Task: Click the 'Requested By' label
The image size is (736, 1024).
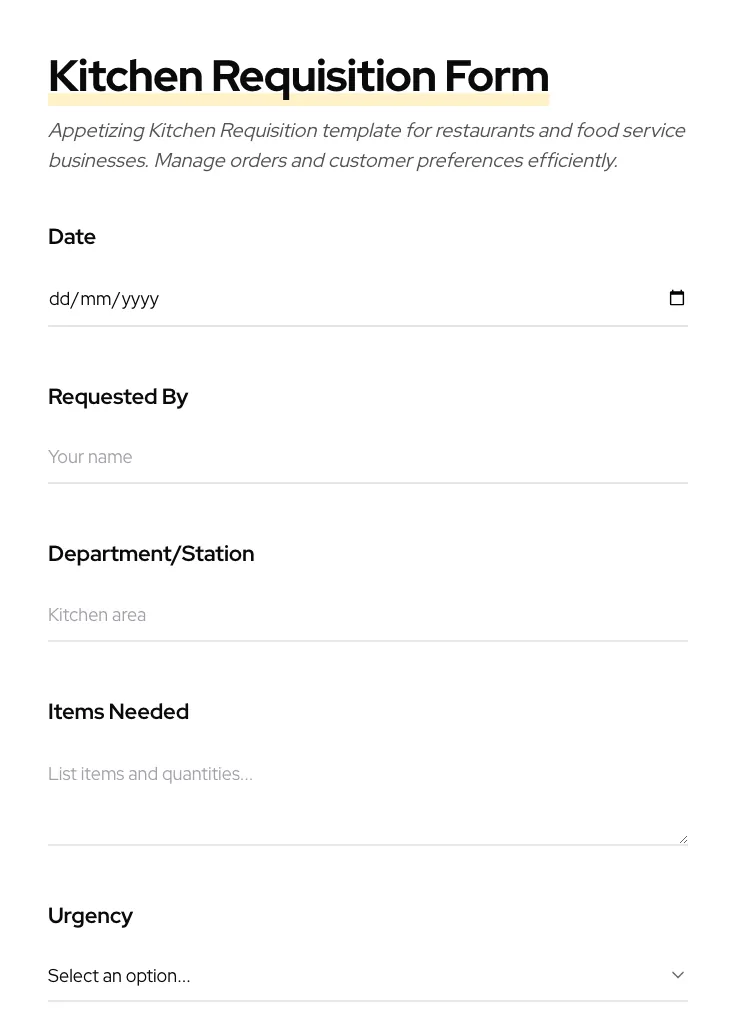Action: (x=118, y=397)
